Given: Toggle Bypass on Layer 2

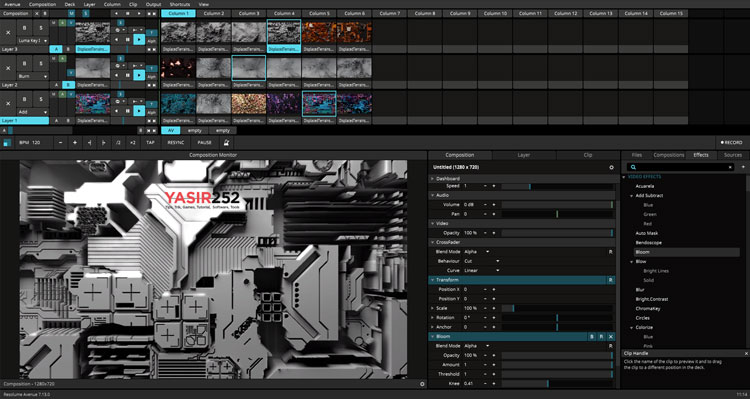Looking at the screenshot, I should point(24,64).
